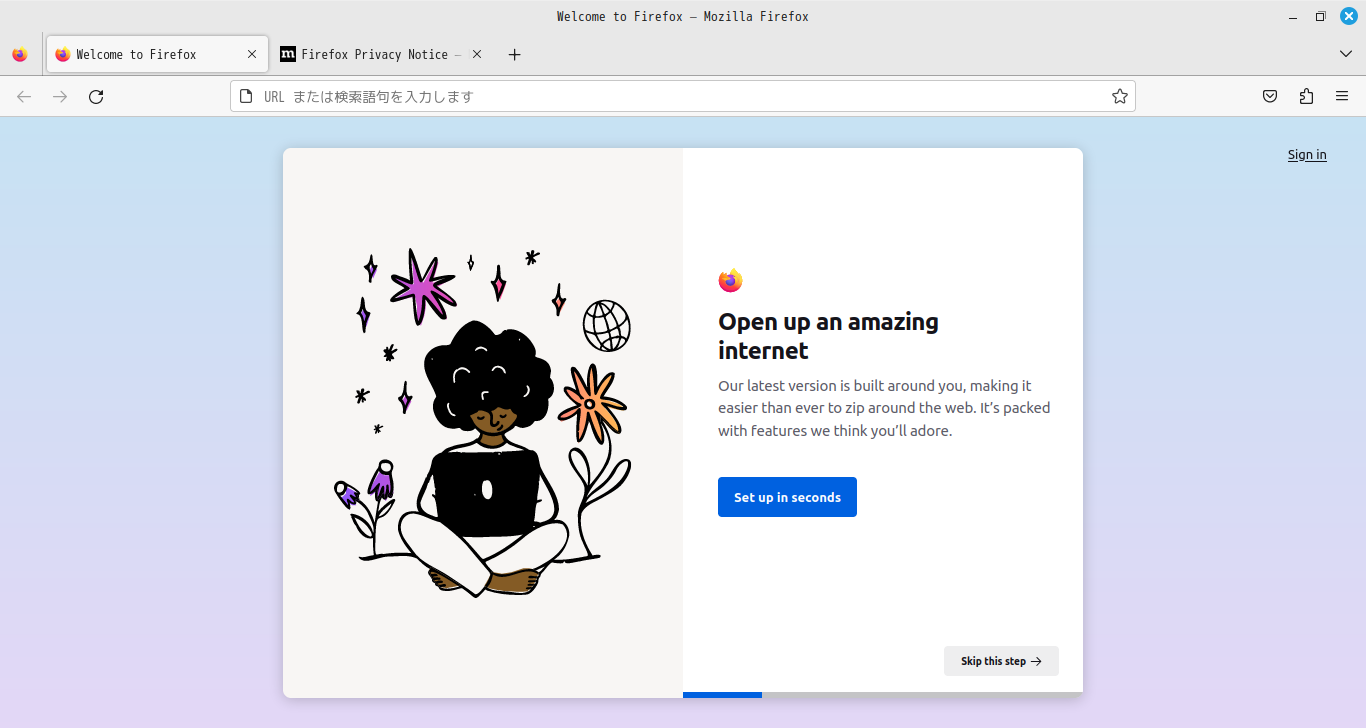Go back one page
This screenshot has width=1366, height=728.
coord(24,97)
